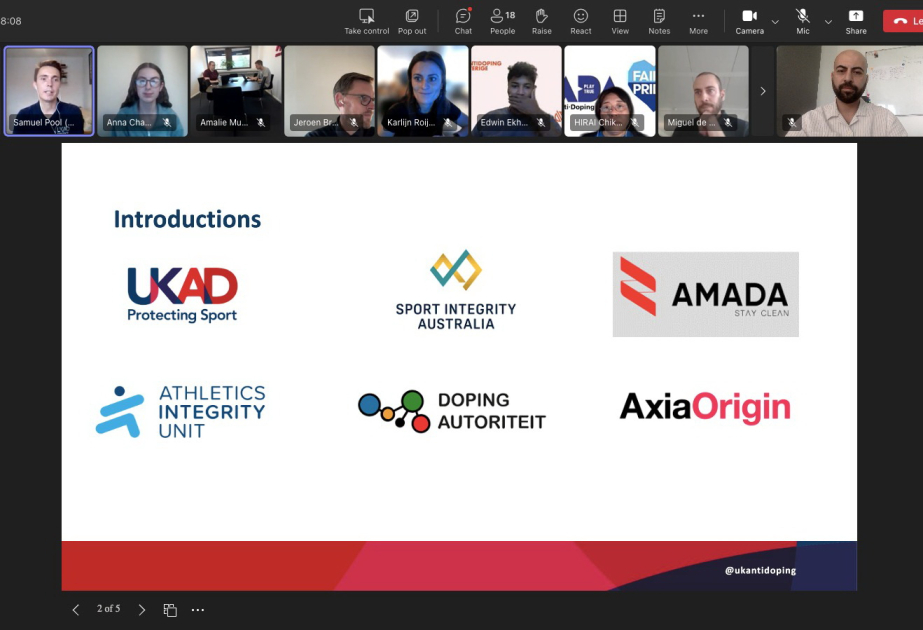Expand mic options dropdown arrow

pyautogui.click(x=828, y=22)
